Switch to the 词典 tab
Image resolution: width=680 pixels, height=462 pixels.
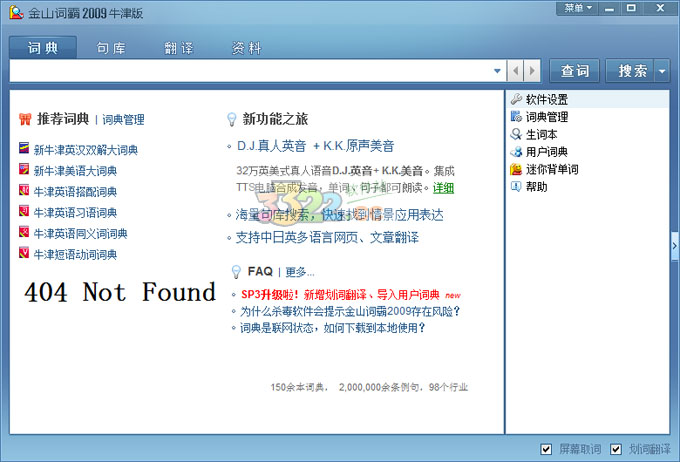click(x=43, y=47)
